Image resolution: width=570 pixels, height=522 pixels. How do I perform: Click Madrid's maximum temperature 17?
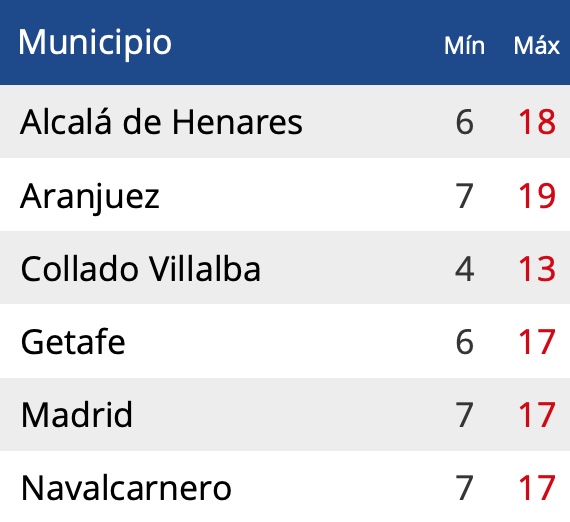537,415
